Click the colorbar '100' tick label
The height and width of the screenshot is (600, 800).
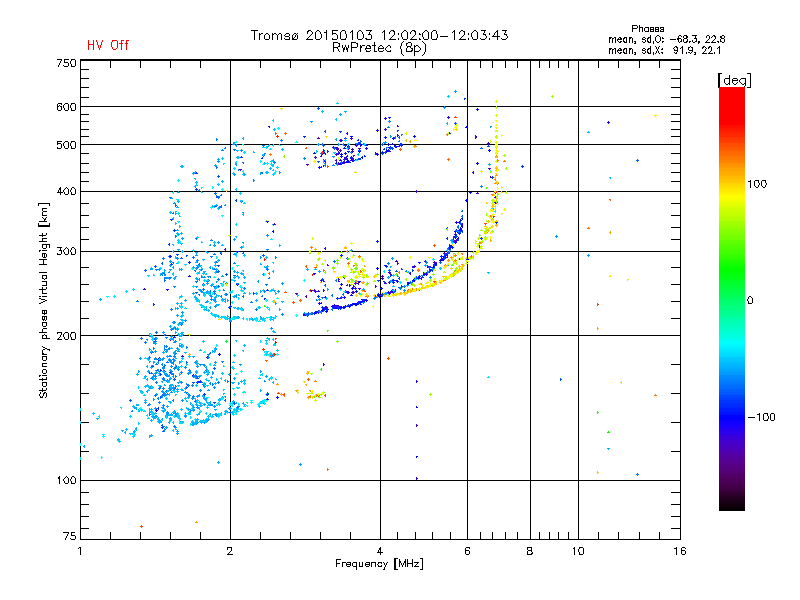pyautogui.click(x=757, y=184)
